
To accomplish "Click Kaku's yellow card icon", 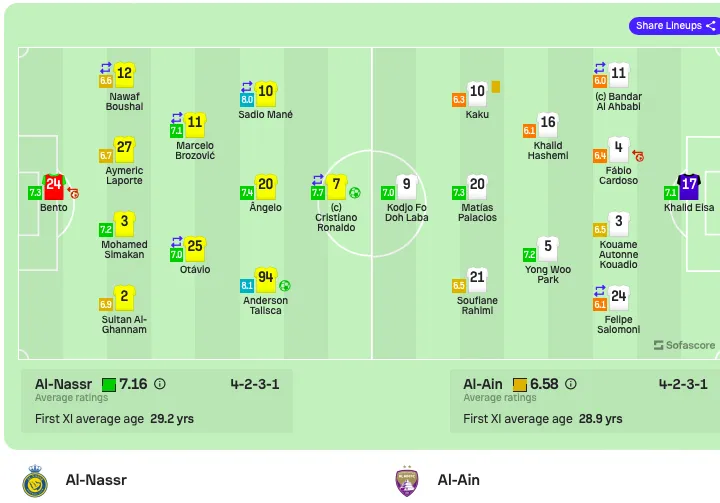I will pyautogui.click(x=495, y=87).
